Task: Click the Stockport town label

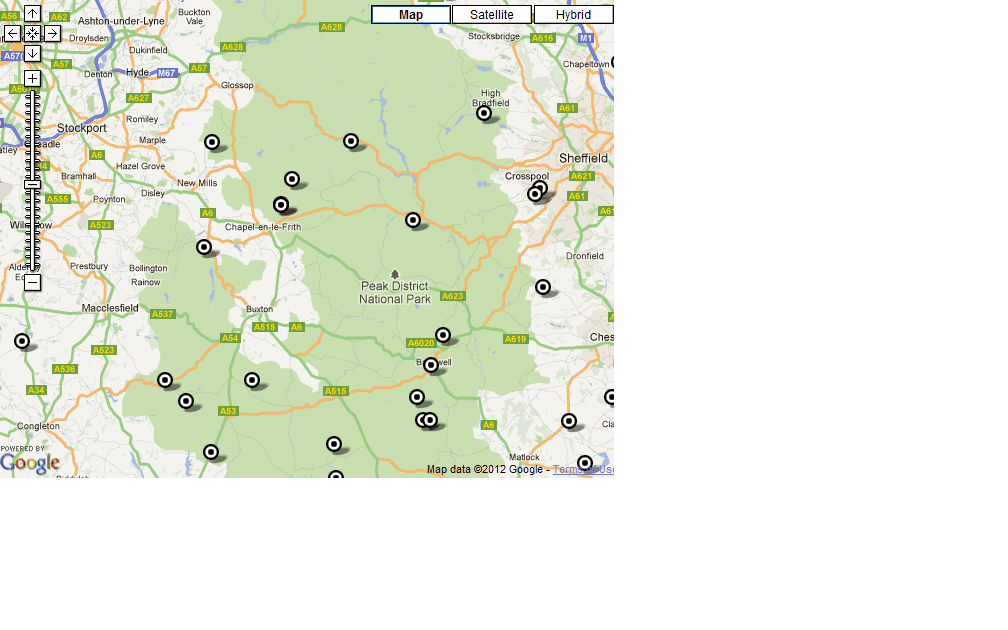Action: click(82, 128)
